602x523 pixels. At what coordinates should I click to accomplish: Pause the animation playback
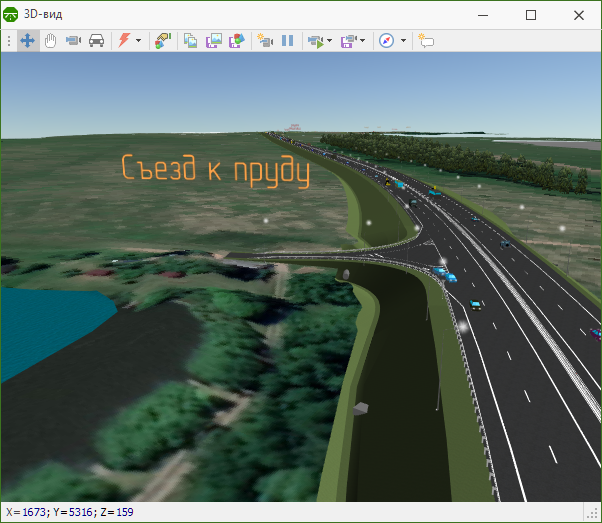pos(288,41)
